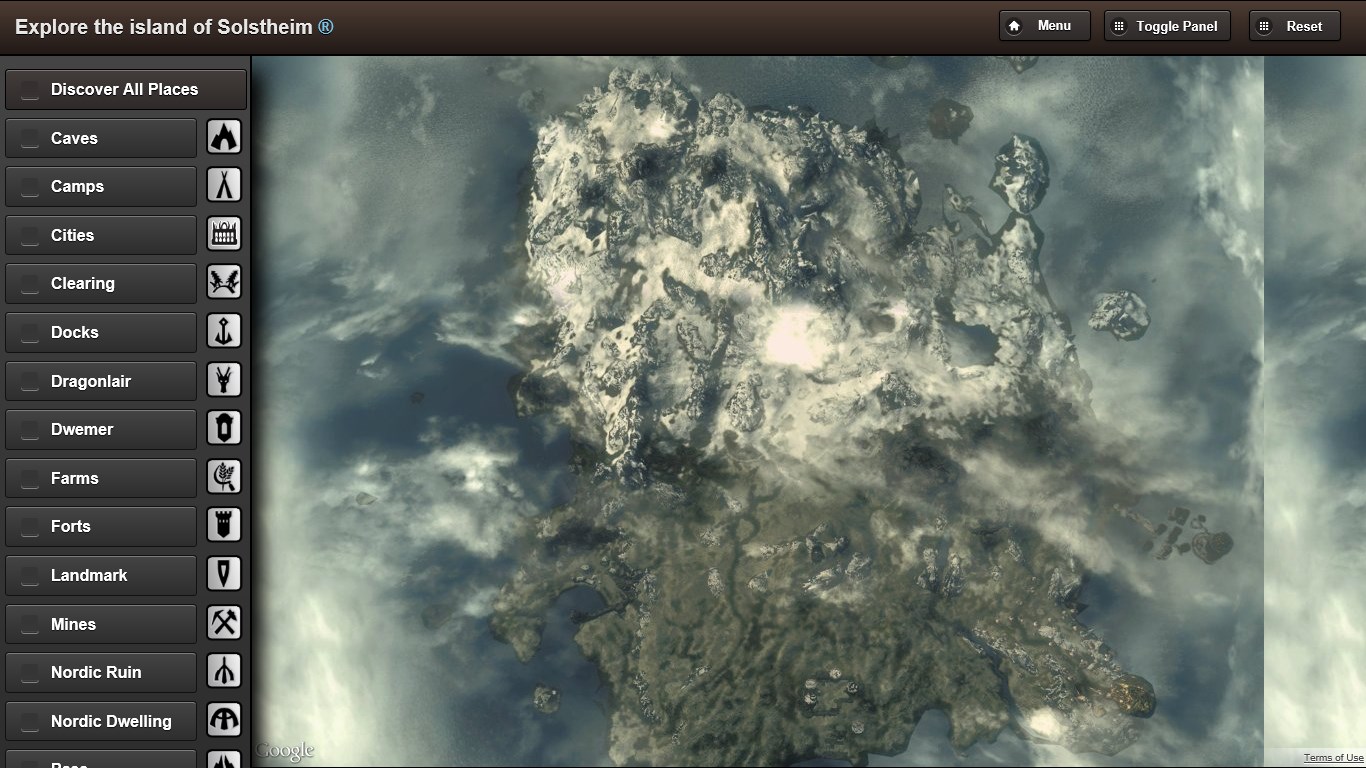Tick the Caves checkbox
1366x768 pixels.
point(30,139)
